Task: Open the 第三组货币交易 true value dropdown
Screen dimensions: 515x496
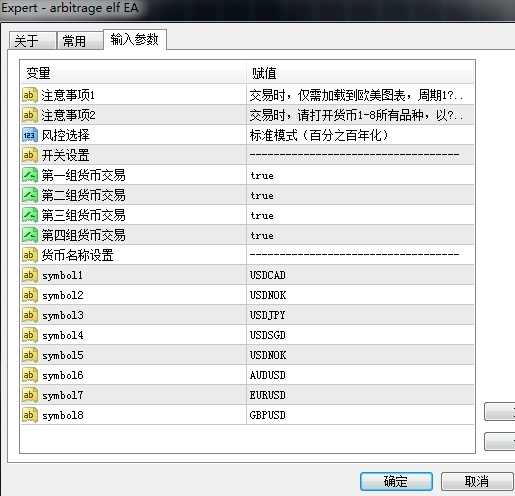Action: 360,215
